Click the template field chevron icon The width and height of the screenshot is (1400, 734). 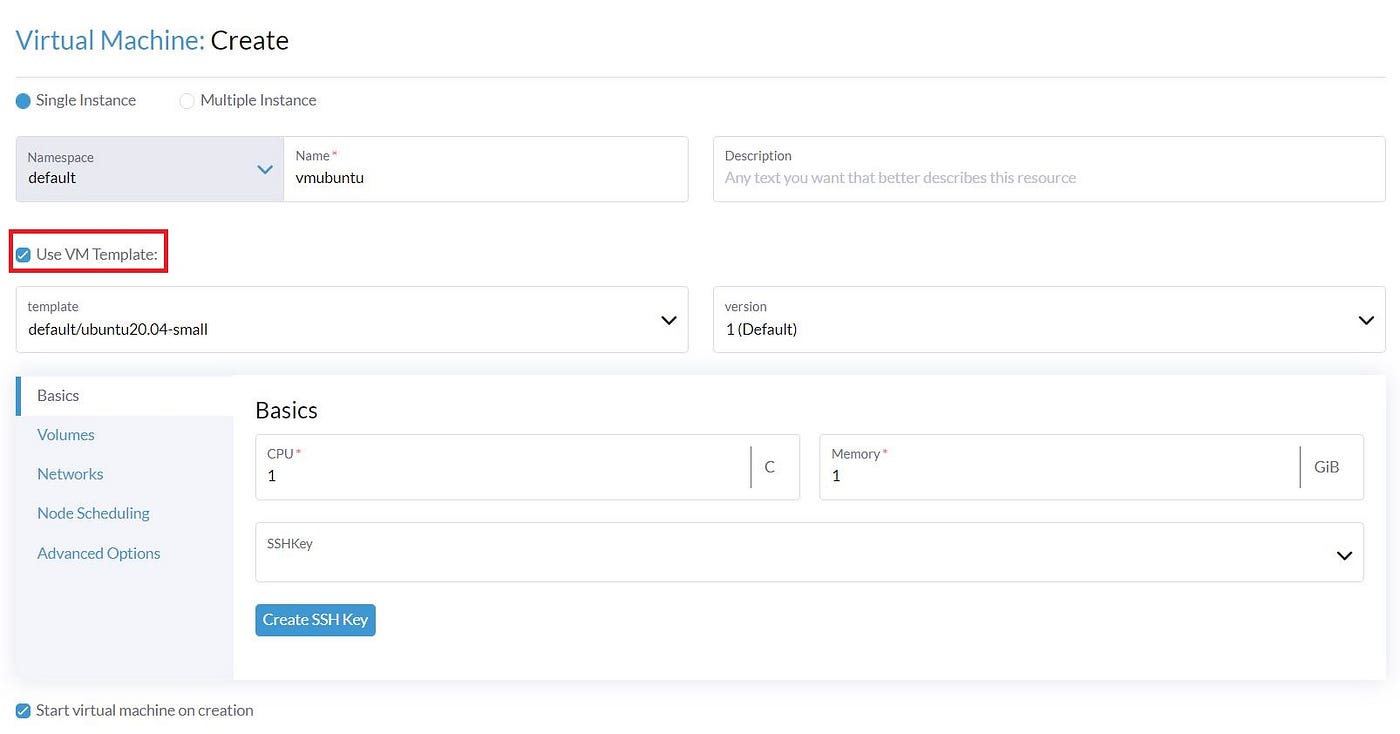[x=668, y=320]
